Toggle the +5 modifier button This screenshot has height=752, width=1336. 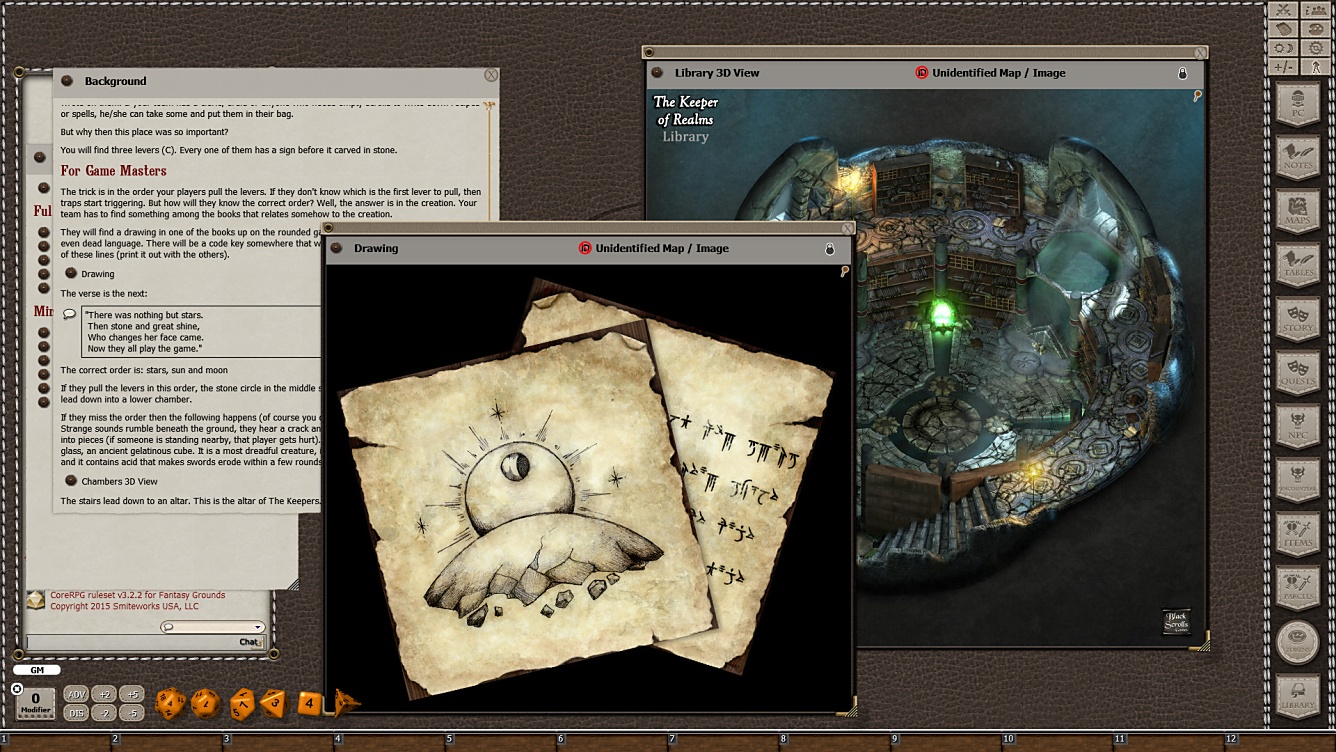point(131,694)
